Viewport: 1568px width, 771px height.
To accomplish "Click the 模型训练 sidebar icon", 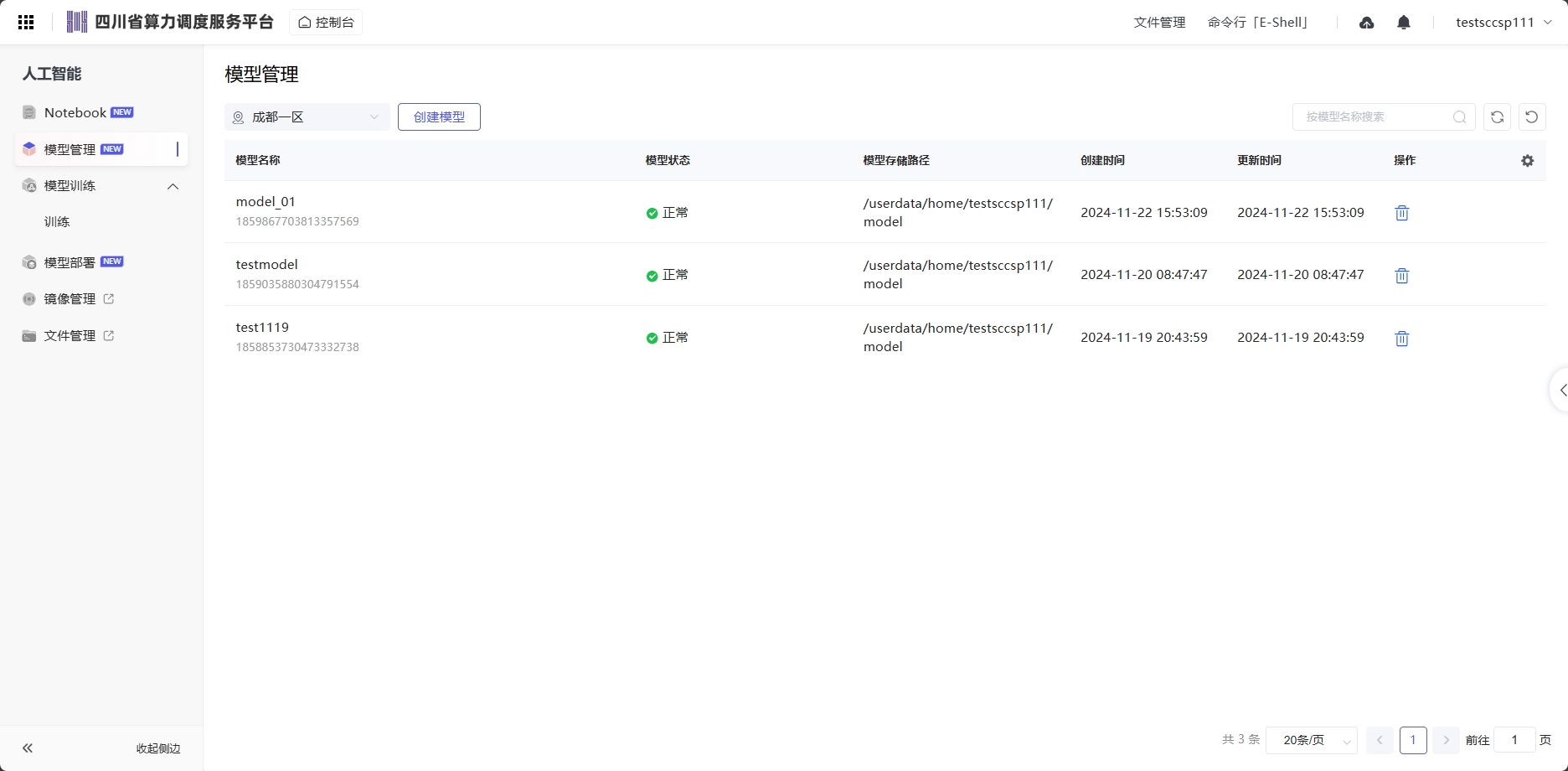I will click(x=29, y=186).
